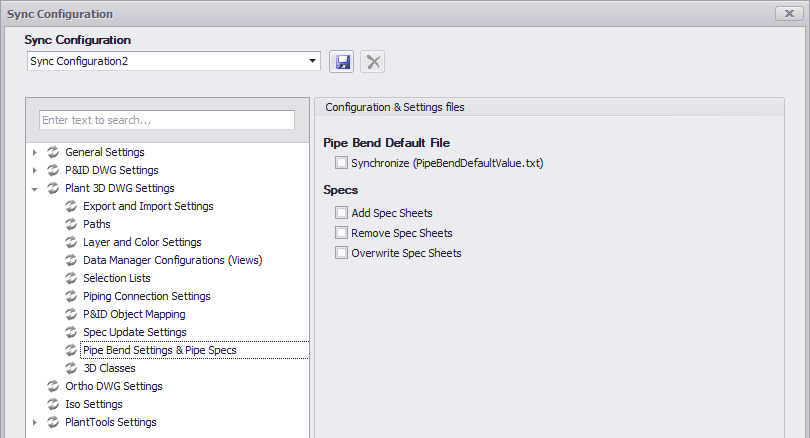Select Data Manager Configurations (Views)

173,260
